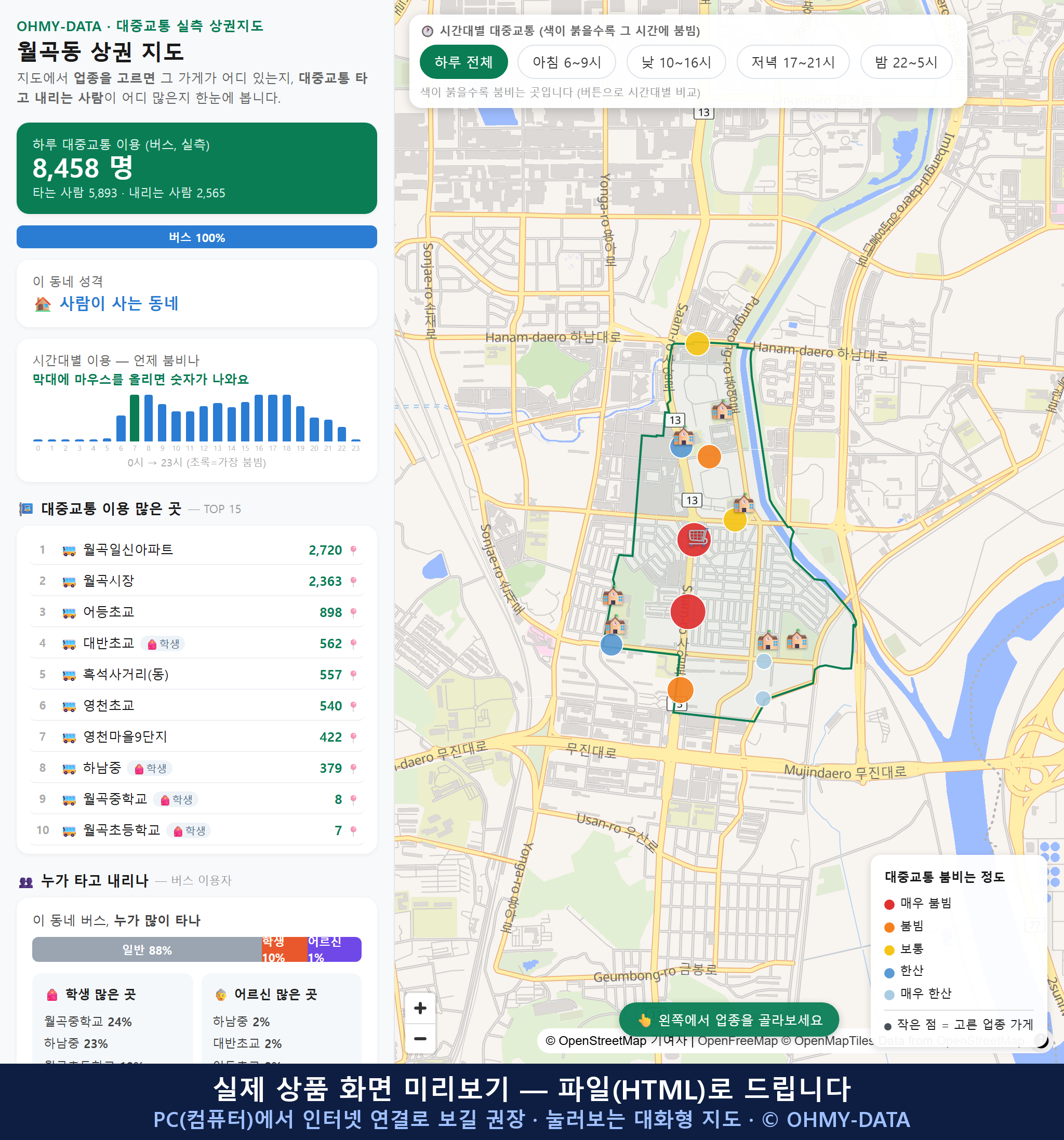Click the 대반초교 2% senior entry
1064x1140 pixels.
coord(247,1043)
